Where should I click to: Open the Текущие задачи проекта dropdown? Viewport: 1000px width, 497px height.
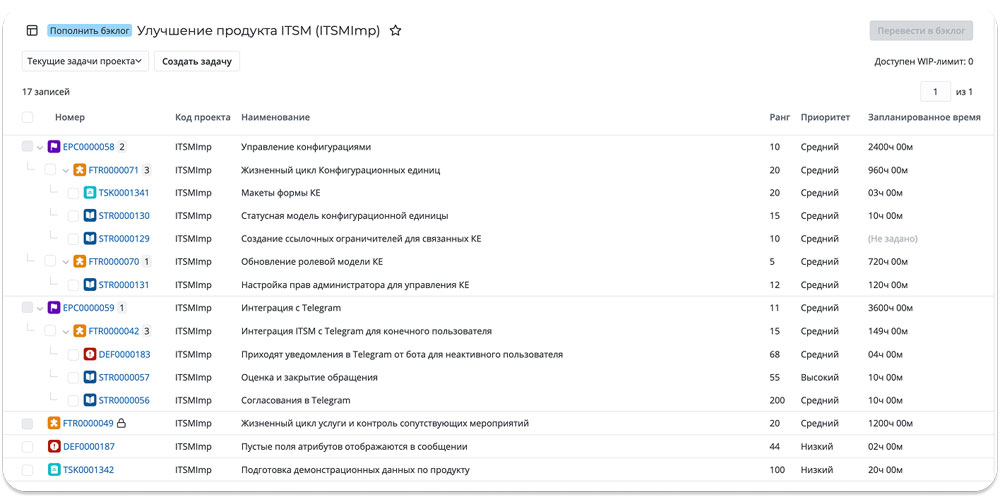coord(85,62)
